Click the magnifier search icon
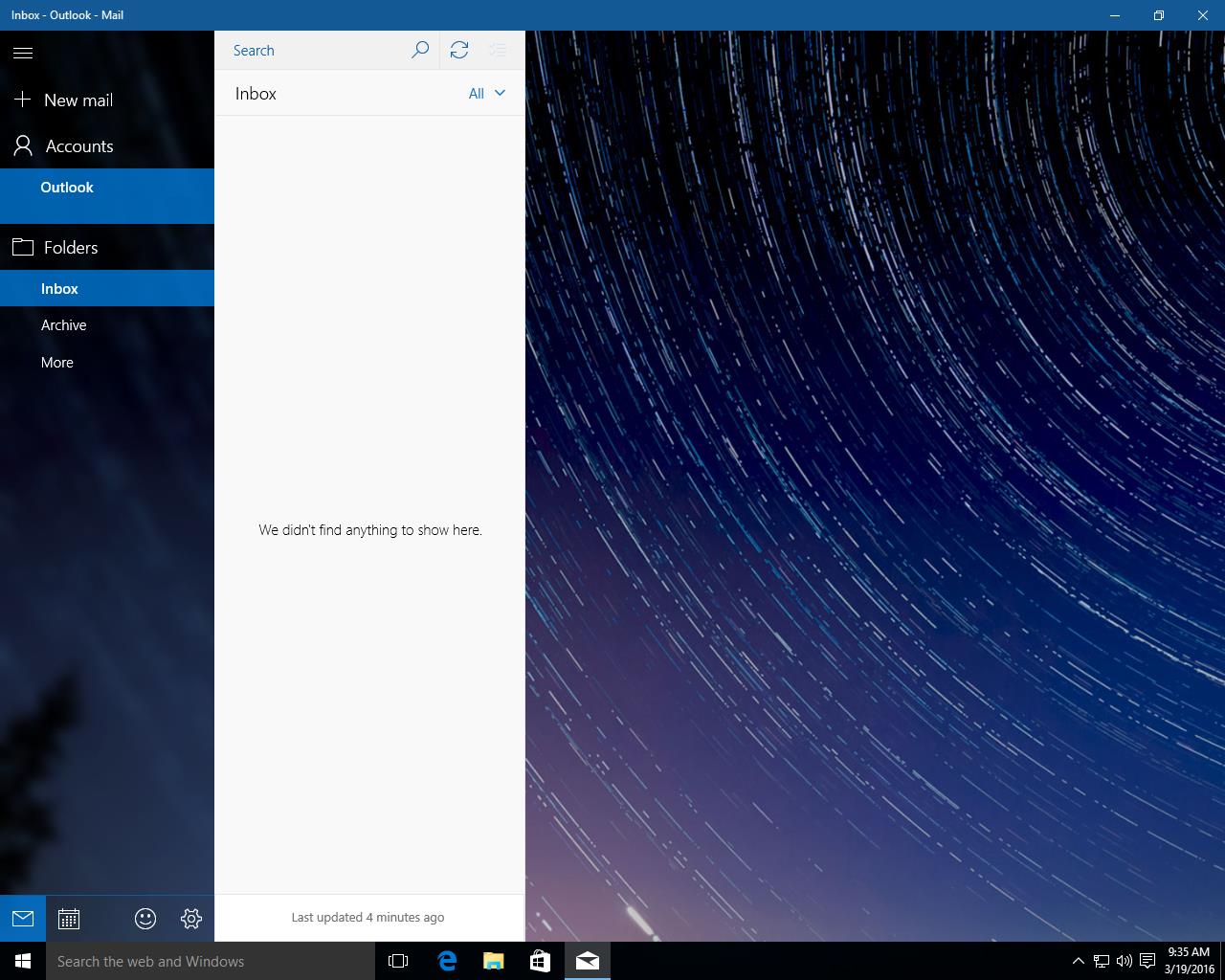Screen dimensions: 1225x980 coord(419,50)
